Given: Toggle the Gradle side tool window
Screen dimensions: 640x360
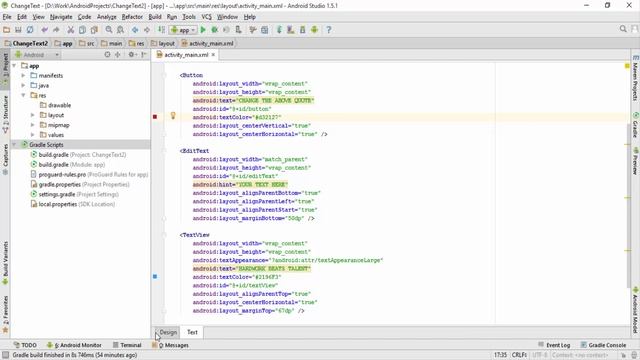Looking at the screenshot, I should (635, 125).
